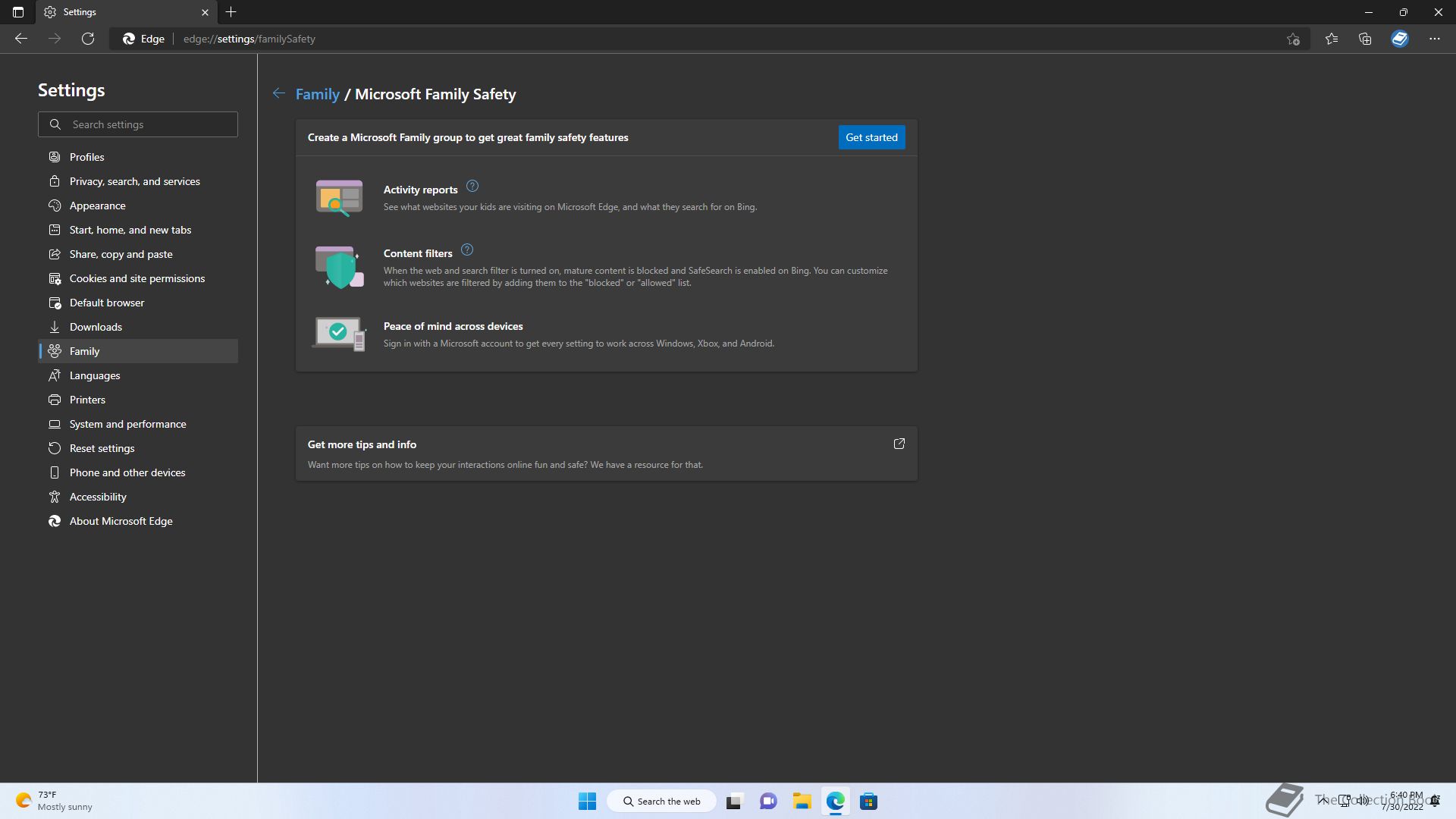Click the Activity reports illustration
Image resolution: width=1456 pixels, height=819 pixels.
pyautogui.click(x=339, y=198)
